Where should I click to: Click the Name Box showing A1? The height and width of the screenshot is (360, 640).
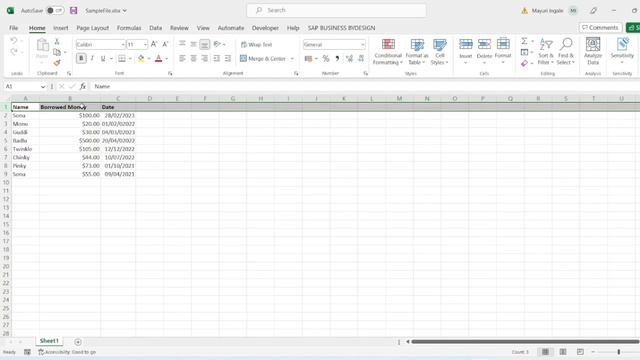(24, 87)
